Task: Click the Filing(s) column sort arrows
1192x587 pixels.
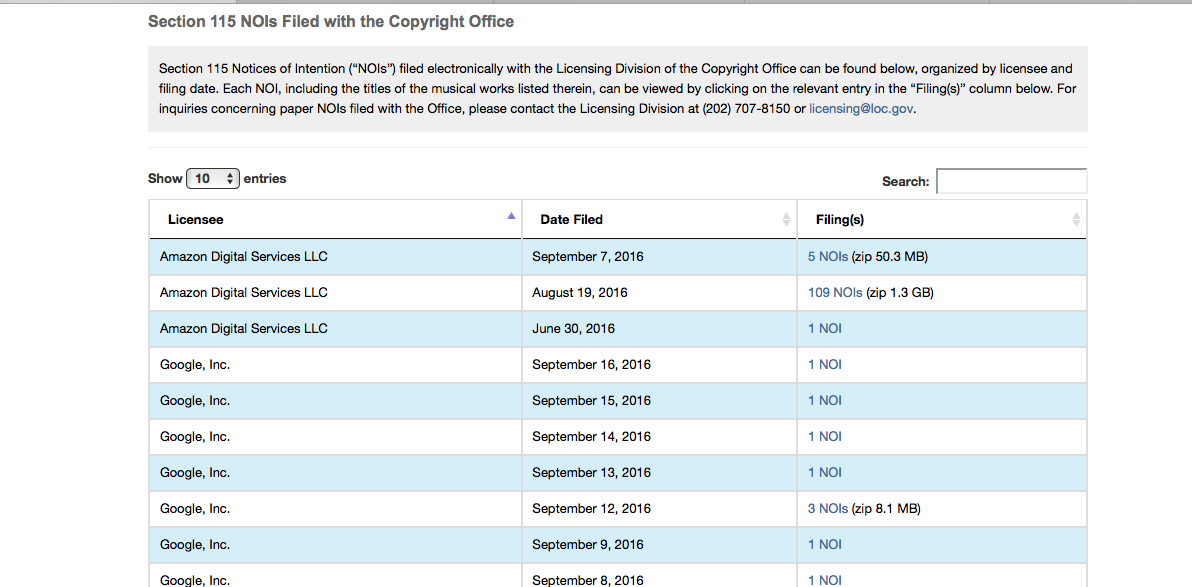Action: 1076,219
